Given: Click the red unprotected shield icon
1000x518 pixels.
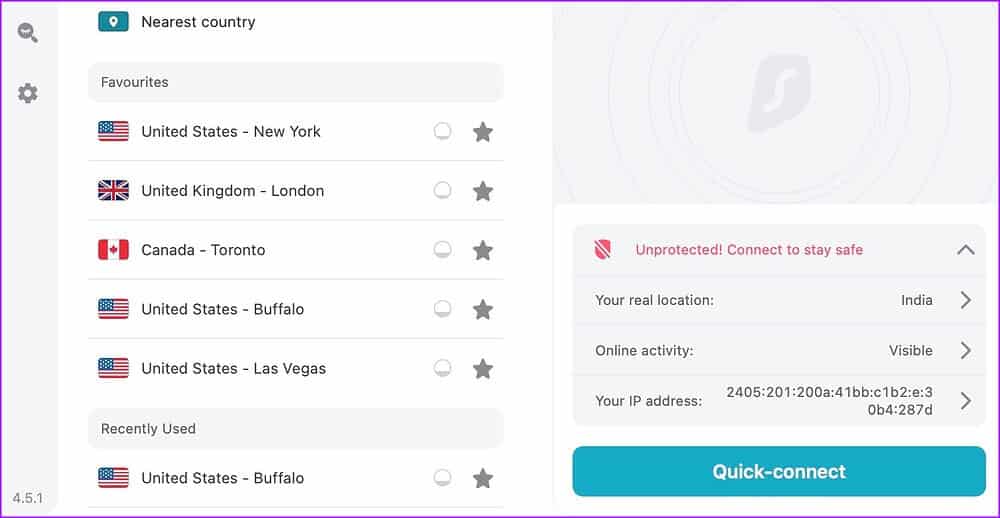Looking at the screenshot, I should pyautogui.click(x=602, y=250).
